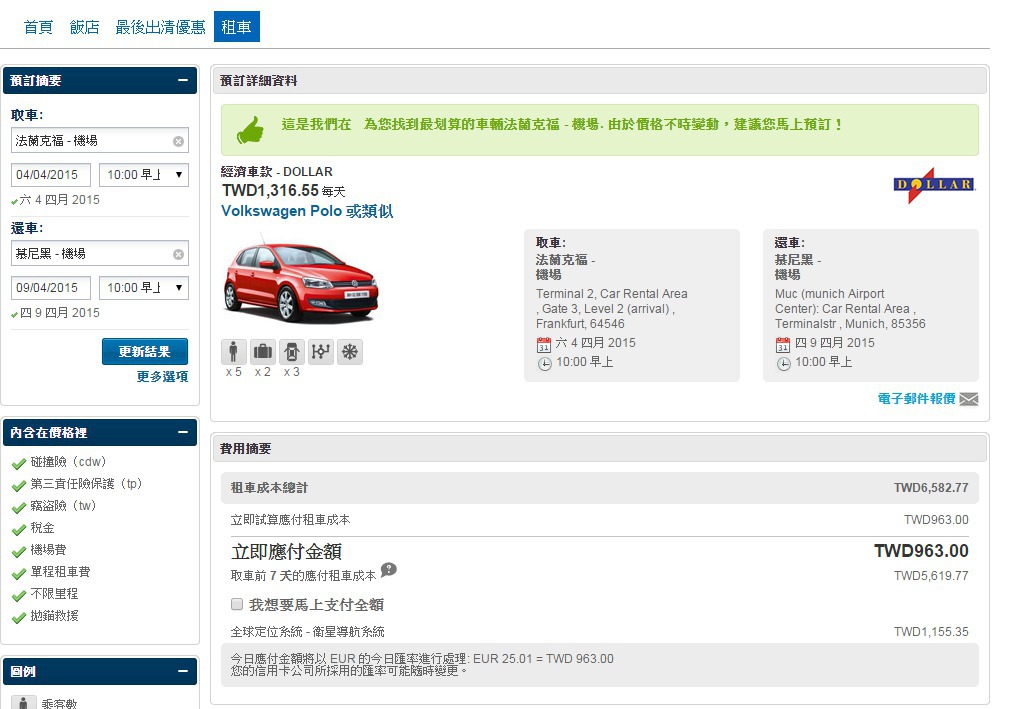Click the green check next to 碰撞險 (cdw)
1025x709 pixels.
[x=19, y=464]
